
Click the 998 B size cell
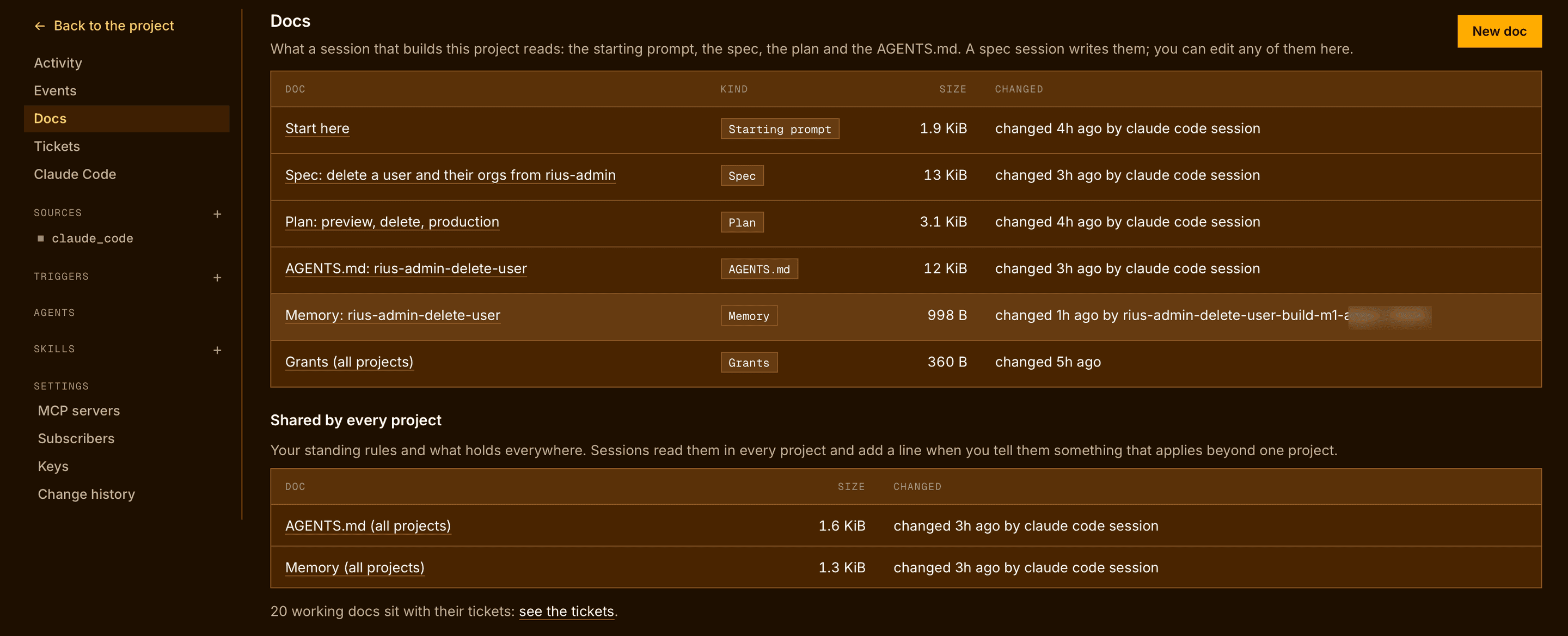click(x=947, y=315)
